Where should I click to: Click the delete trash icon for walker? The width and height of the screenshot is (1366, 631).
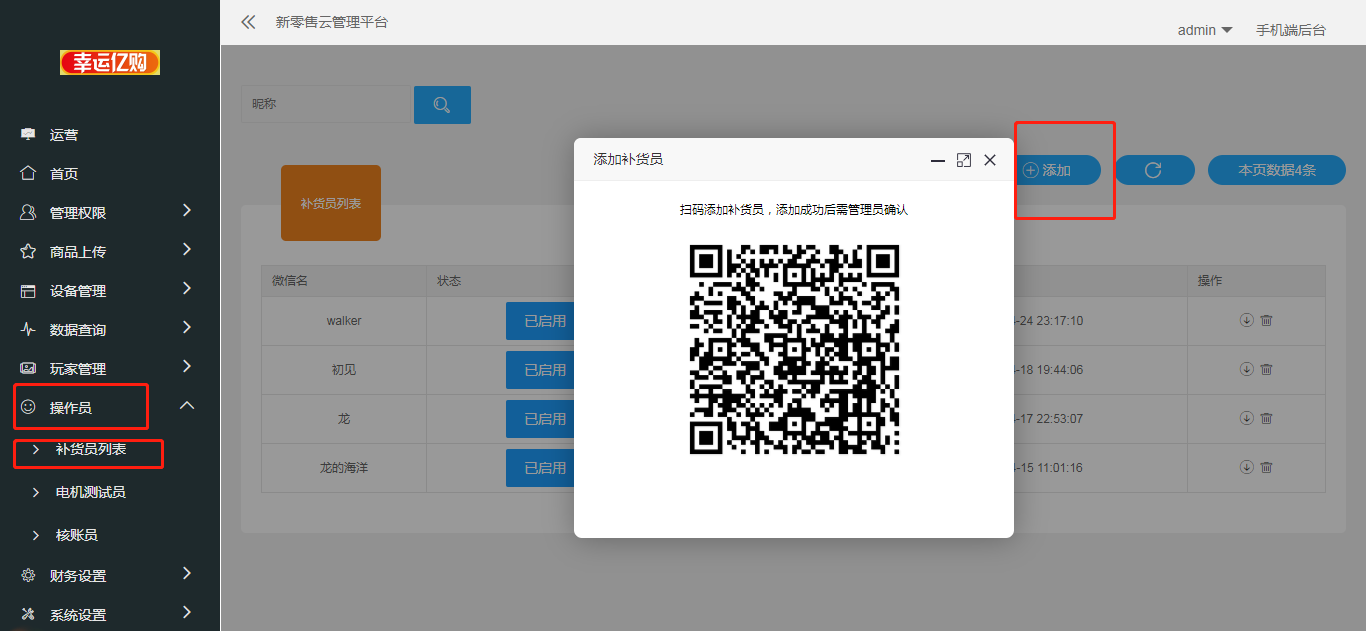[1266, 321]
